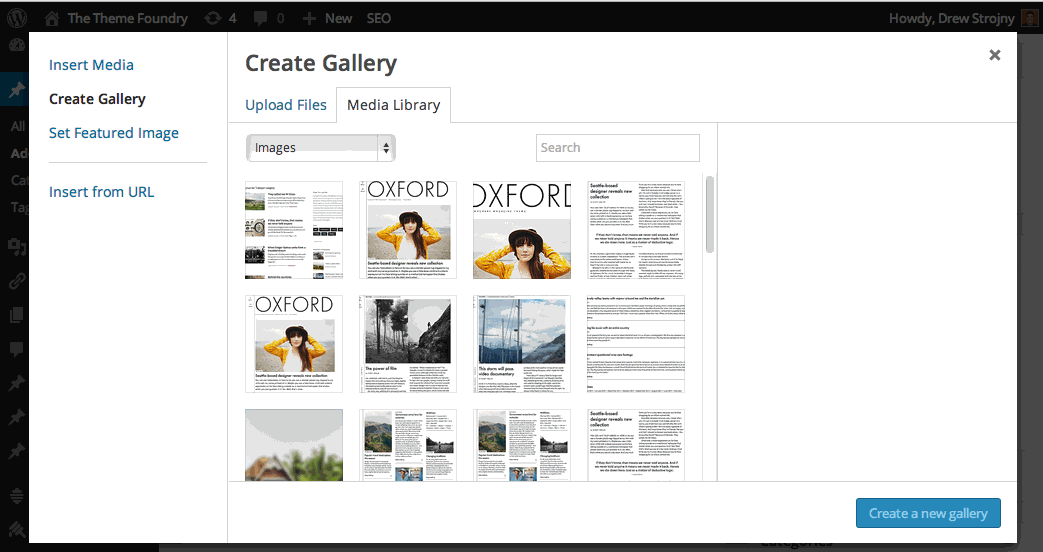Open SEO menu in the admin bar

point(378,18)
